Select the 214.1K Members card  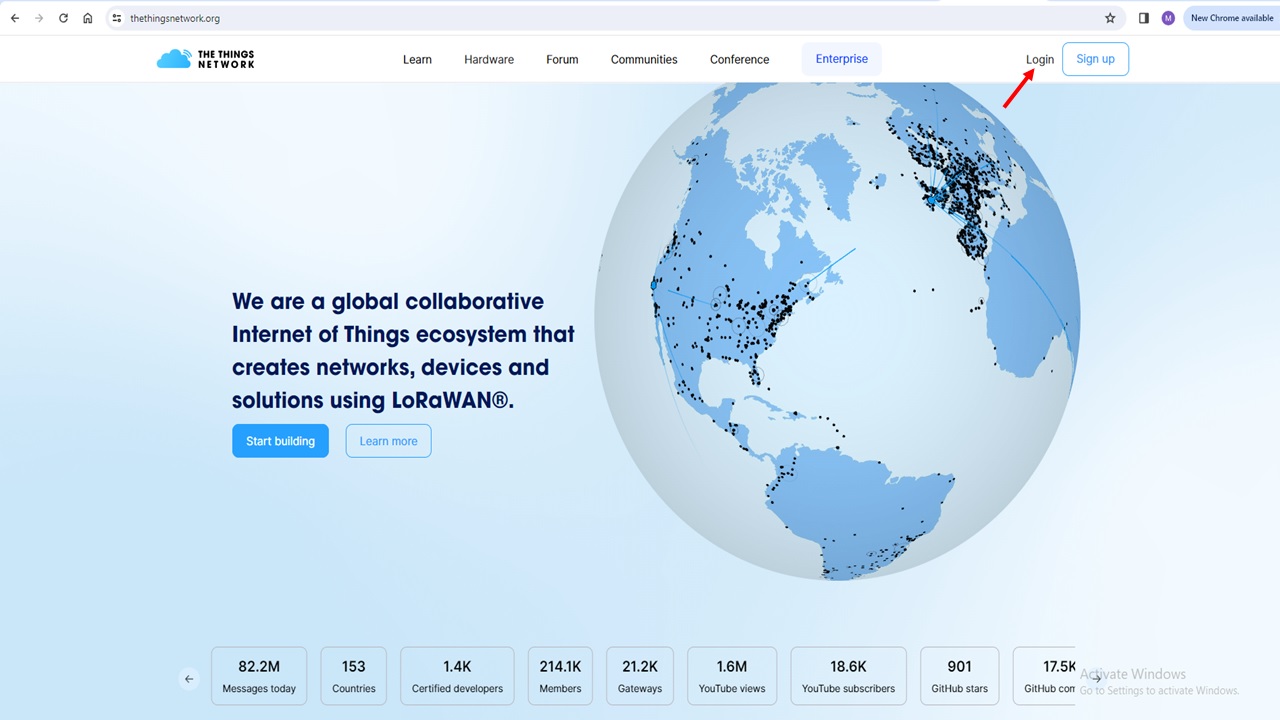[560, 676]
